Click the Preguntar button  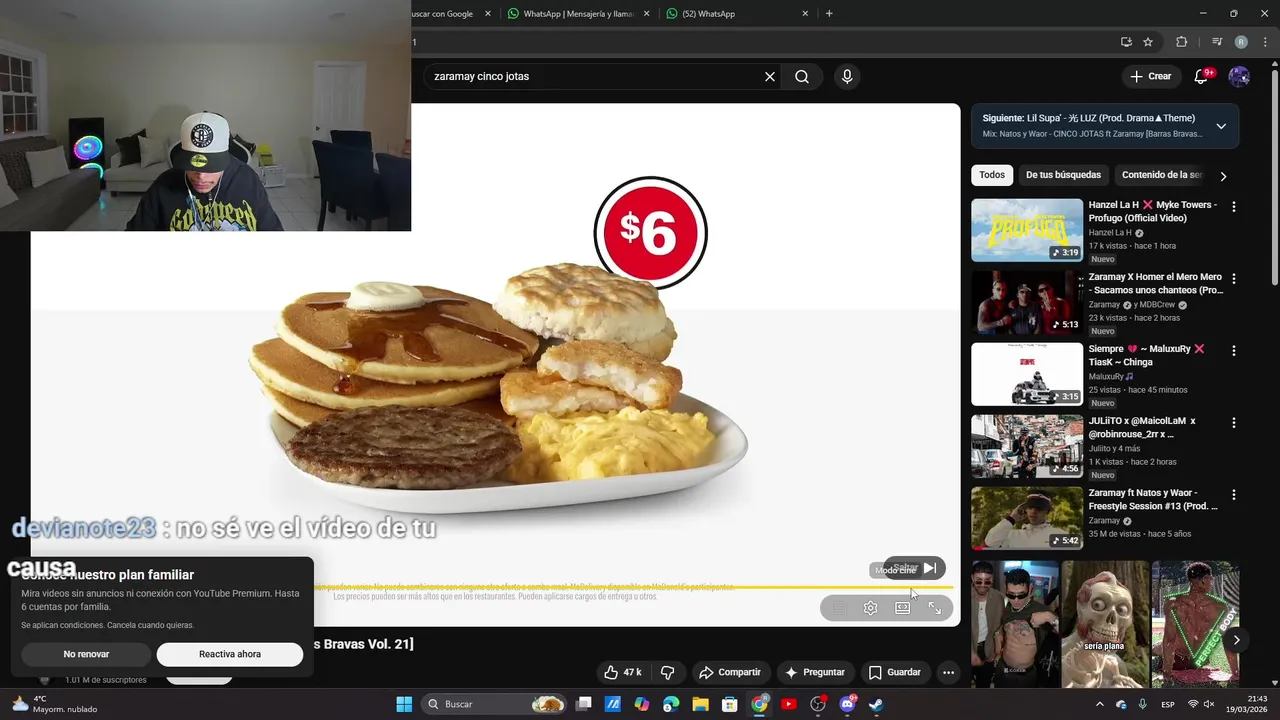coord(815,672)
